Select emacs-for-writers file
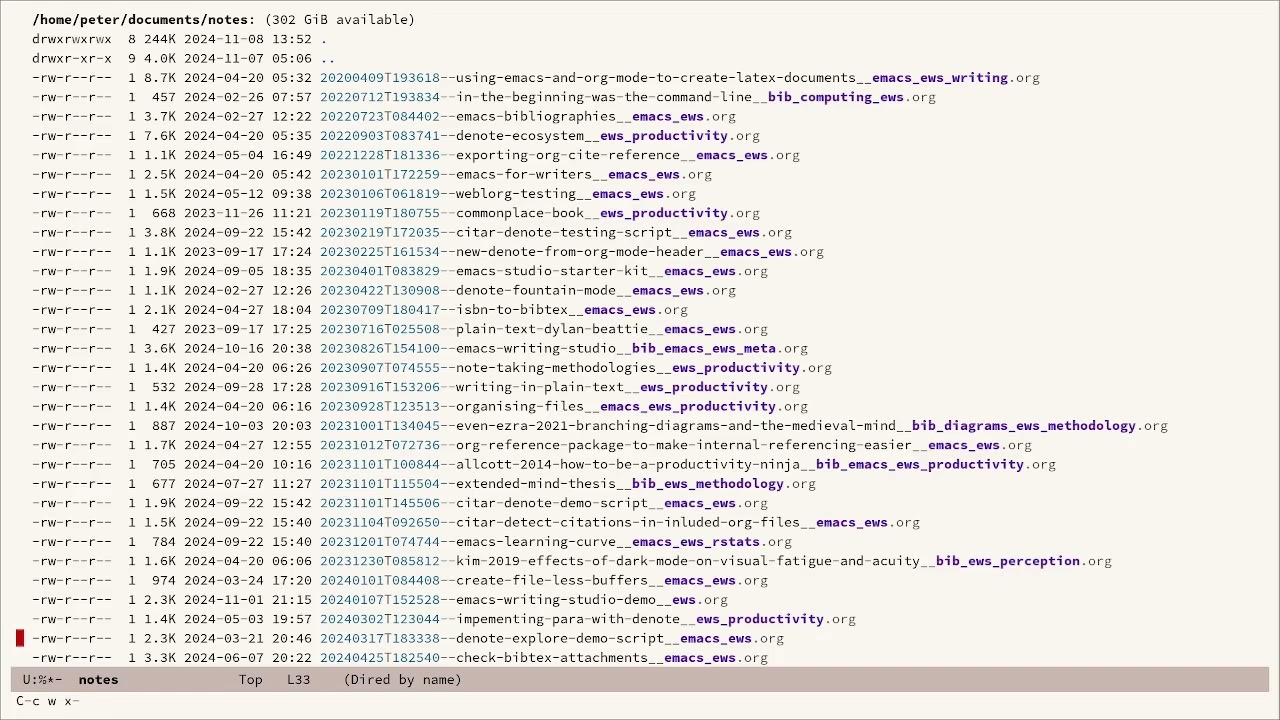Viewport: 1280px width, 720px height. (x=516, y=174)
